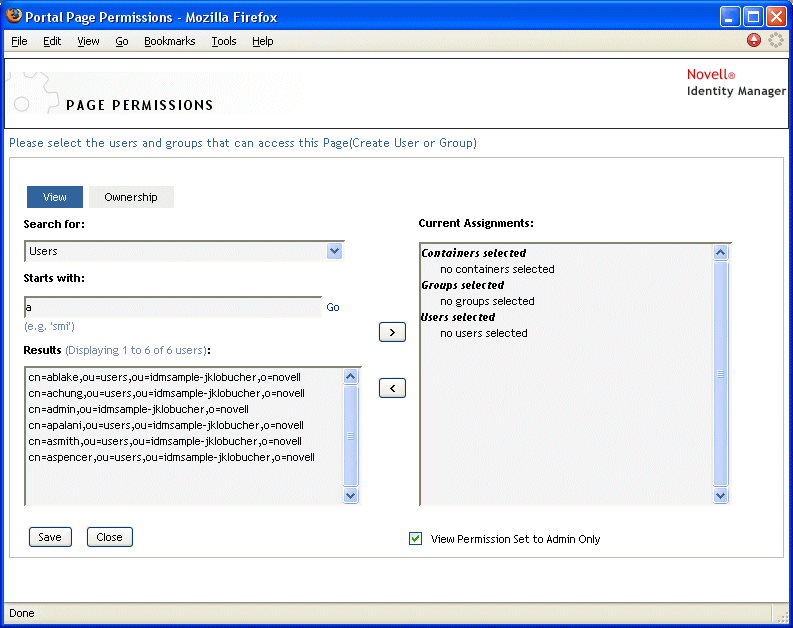Image resolution: width=793 pixels, height=628 pixels.
Task: Minimize the Firefox window
Action: [730, 17]
